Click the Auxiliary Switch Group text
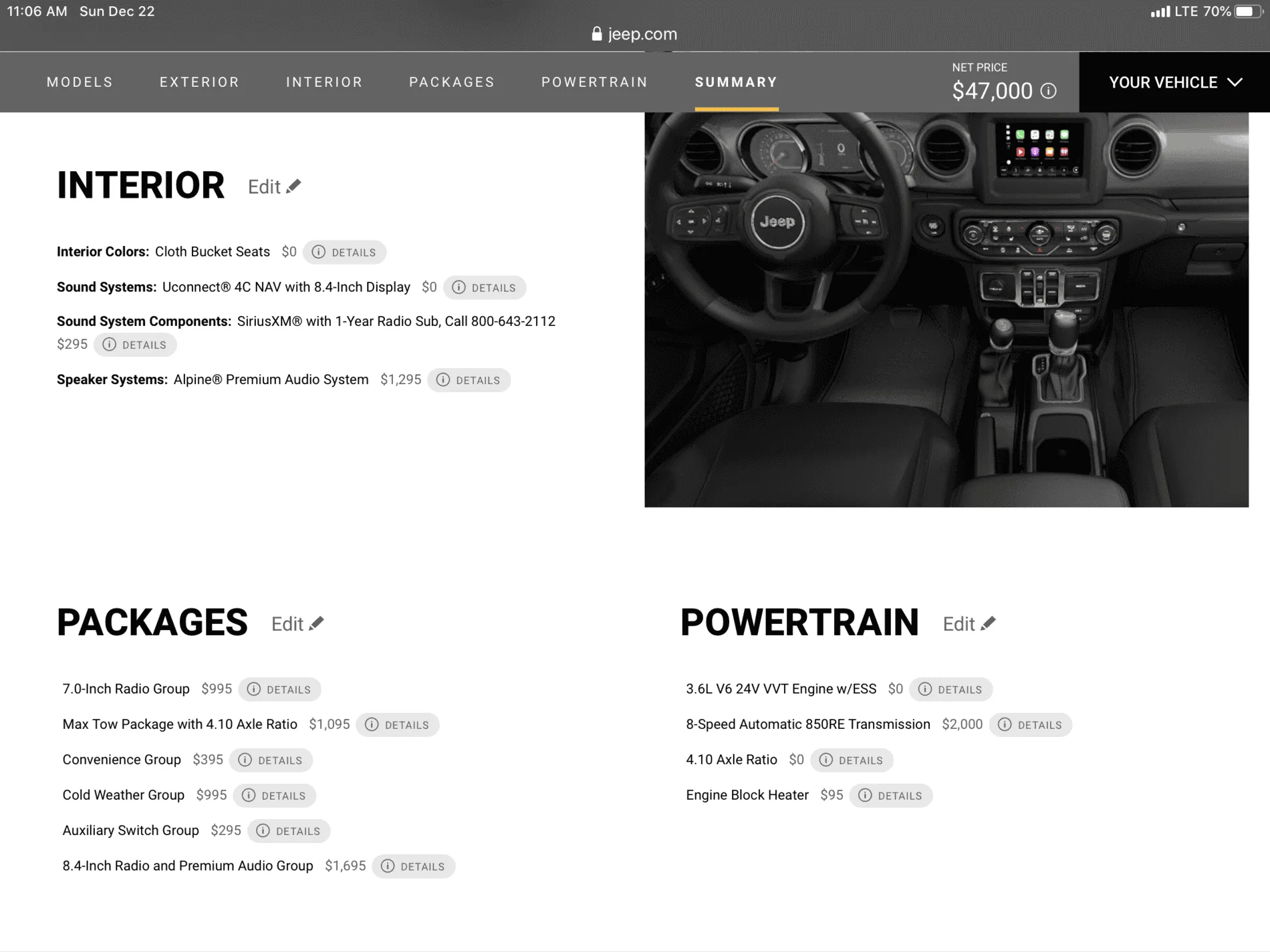 pyautogui.click(x=130, y=830)
